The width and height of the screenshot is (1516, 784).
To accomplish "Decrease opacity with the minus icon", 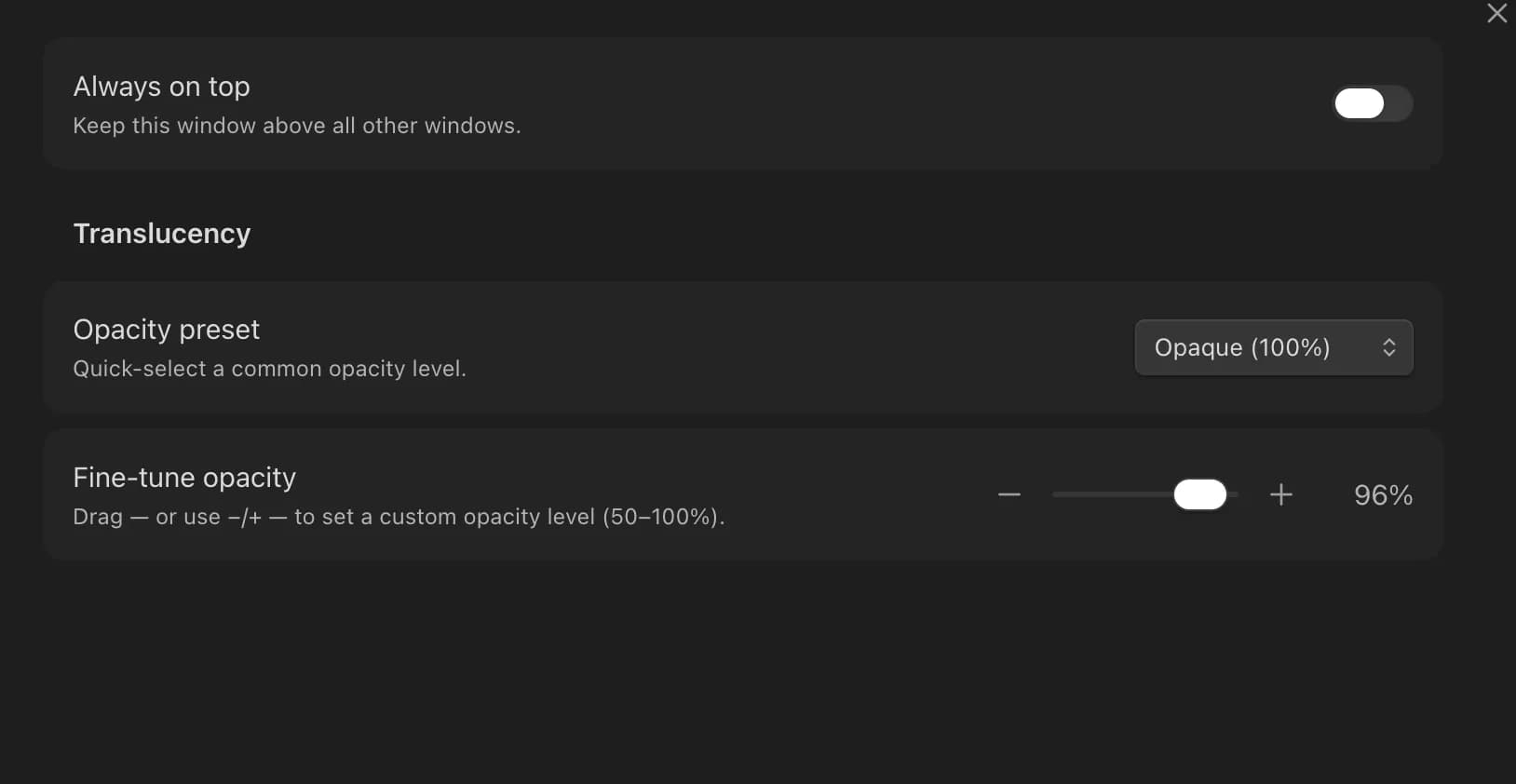I will pyautogui.click(x=1009, y=494).
